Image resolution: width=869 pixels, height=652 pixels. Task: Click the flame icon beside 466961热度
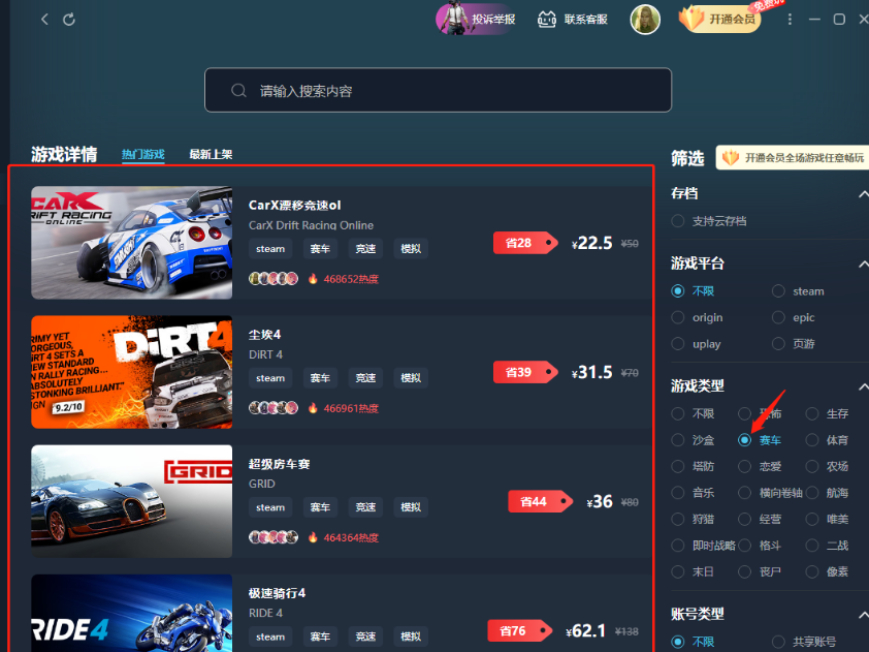pyautogui.click(x=313, y=408)
